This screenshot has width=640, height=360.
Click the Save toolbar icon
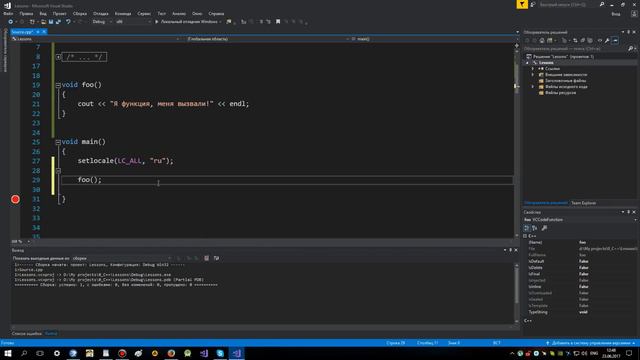(x=51, y=22)
